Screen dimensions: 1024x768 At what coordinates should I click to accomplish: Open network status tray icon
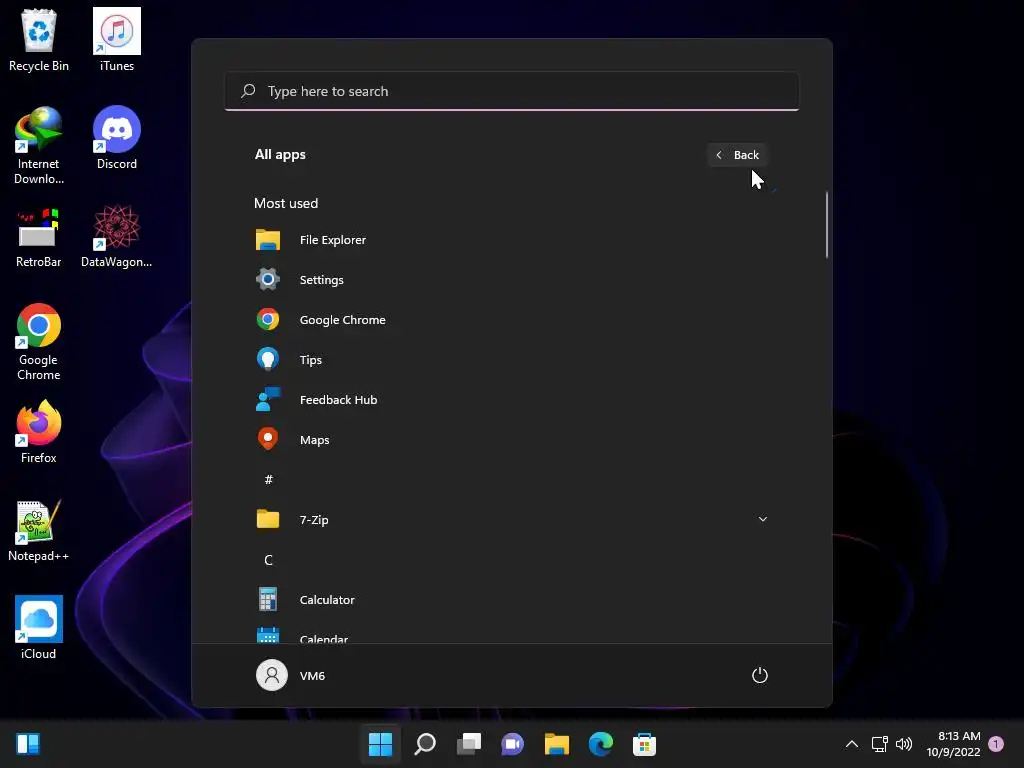pos(880,743)
